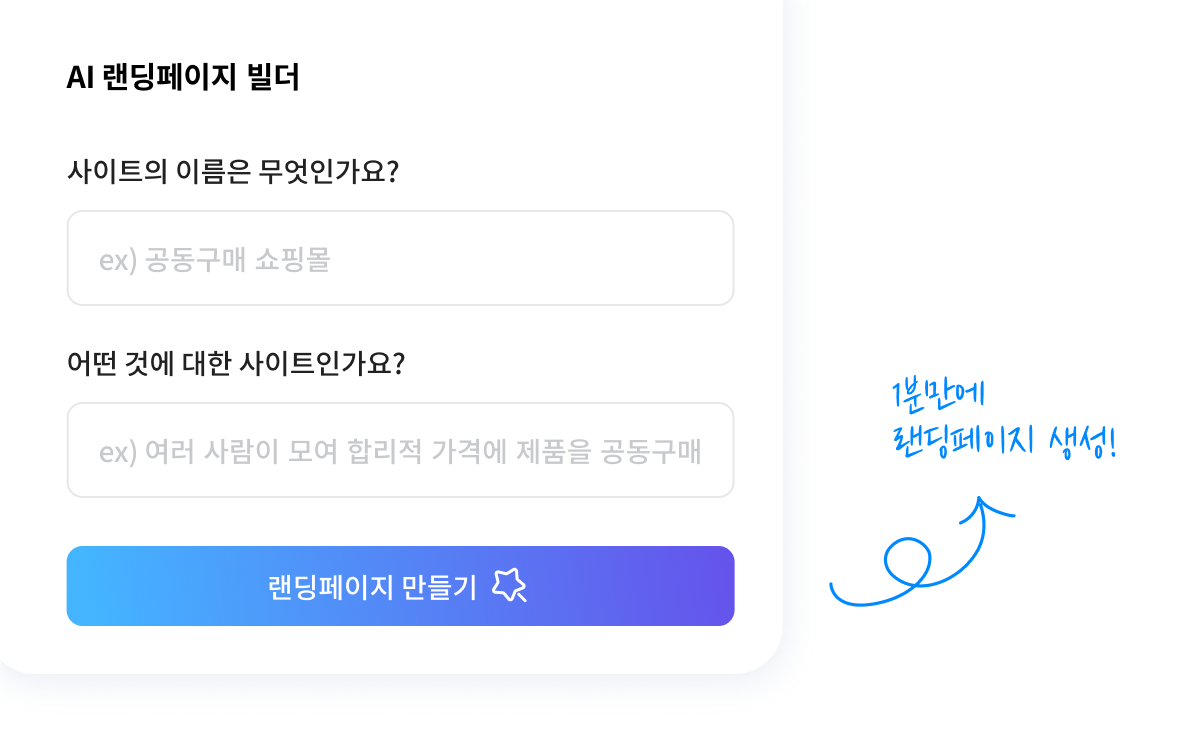Click the word AI in the heading
The height and width of the screenshot is (740, 1177).
click(80, 77)
